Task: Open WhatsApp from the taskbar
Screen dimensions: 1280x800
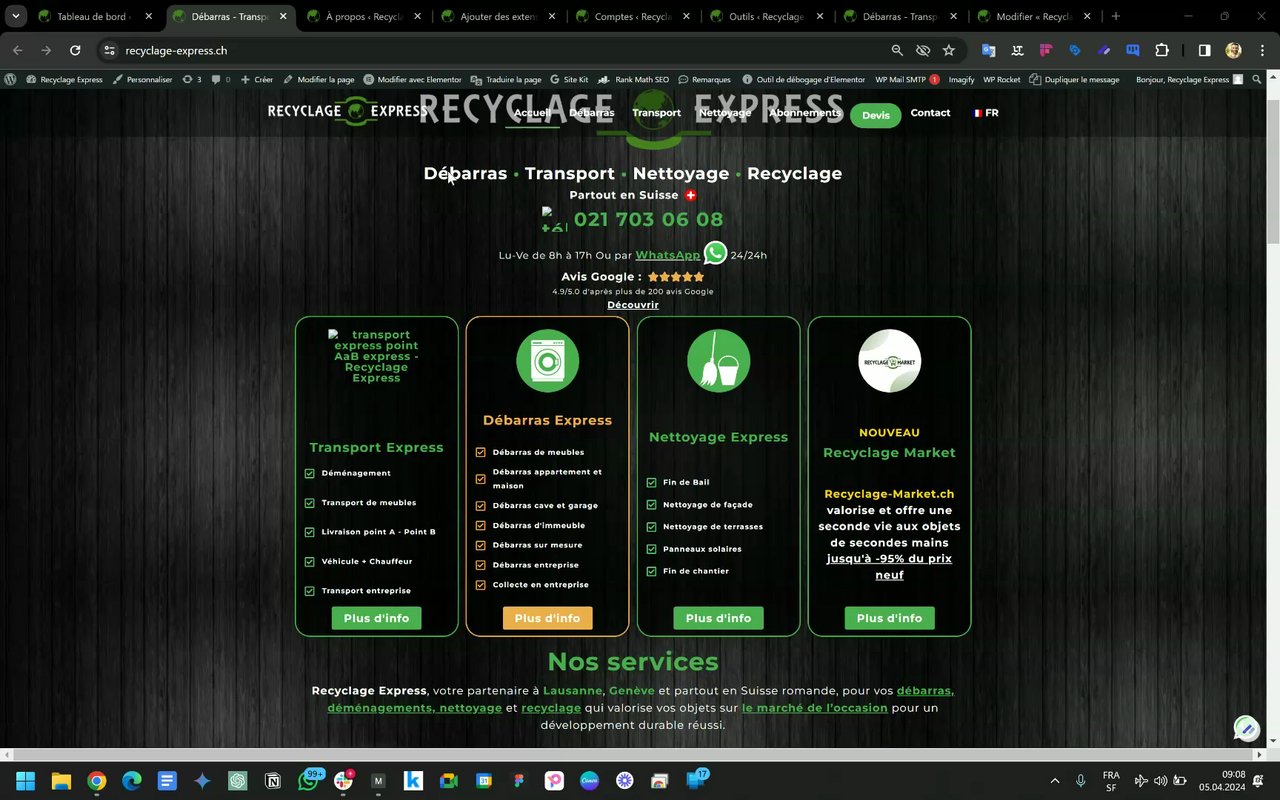Action: point(308,781)
